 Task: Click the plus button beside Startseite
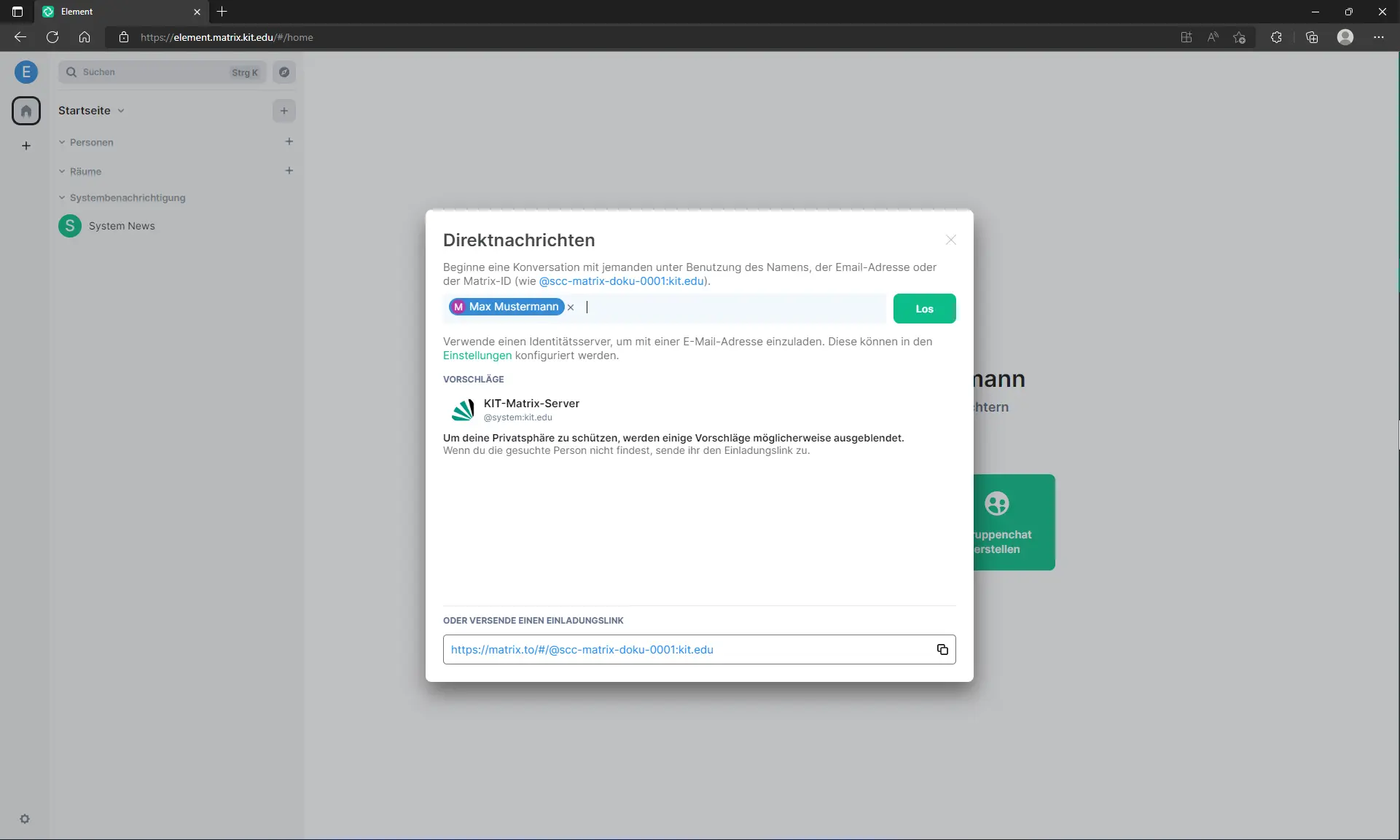(284, 111)
